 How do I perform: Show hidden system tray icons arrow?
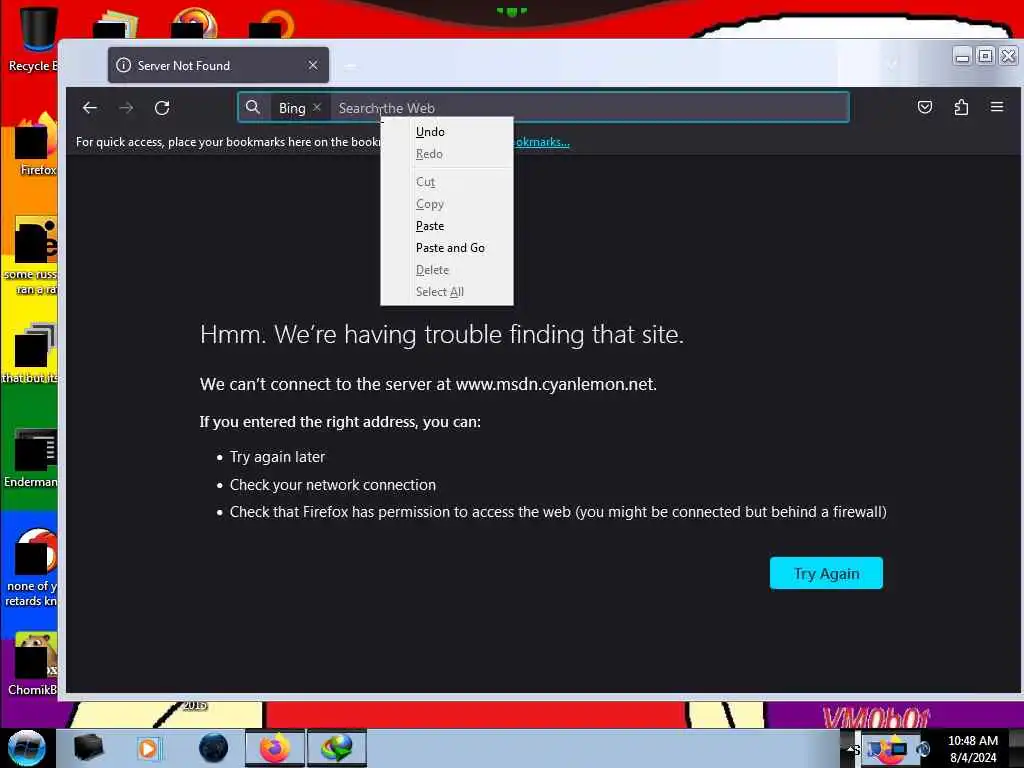[852, 749]
